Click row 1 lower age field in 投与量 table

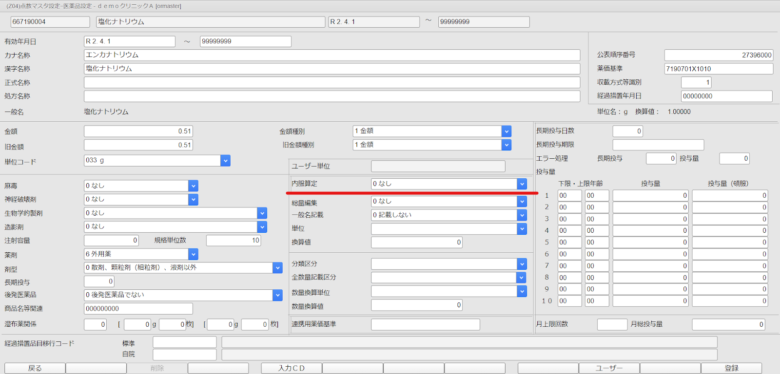(x=570, y=195)
